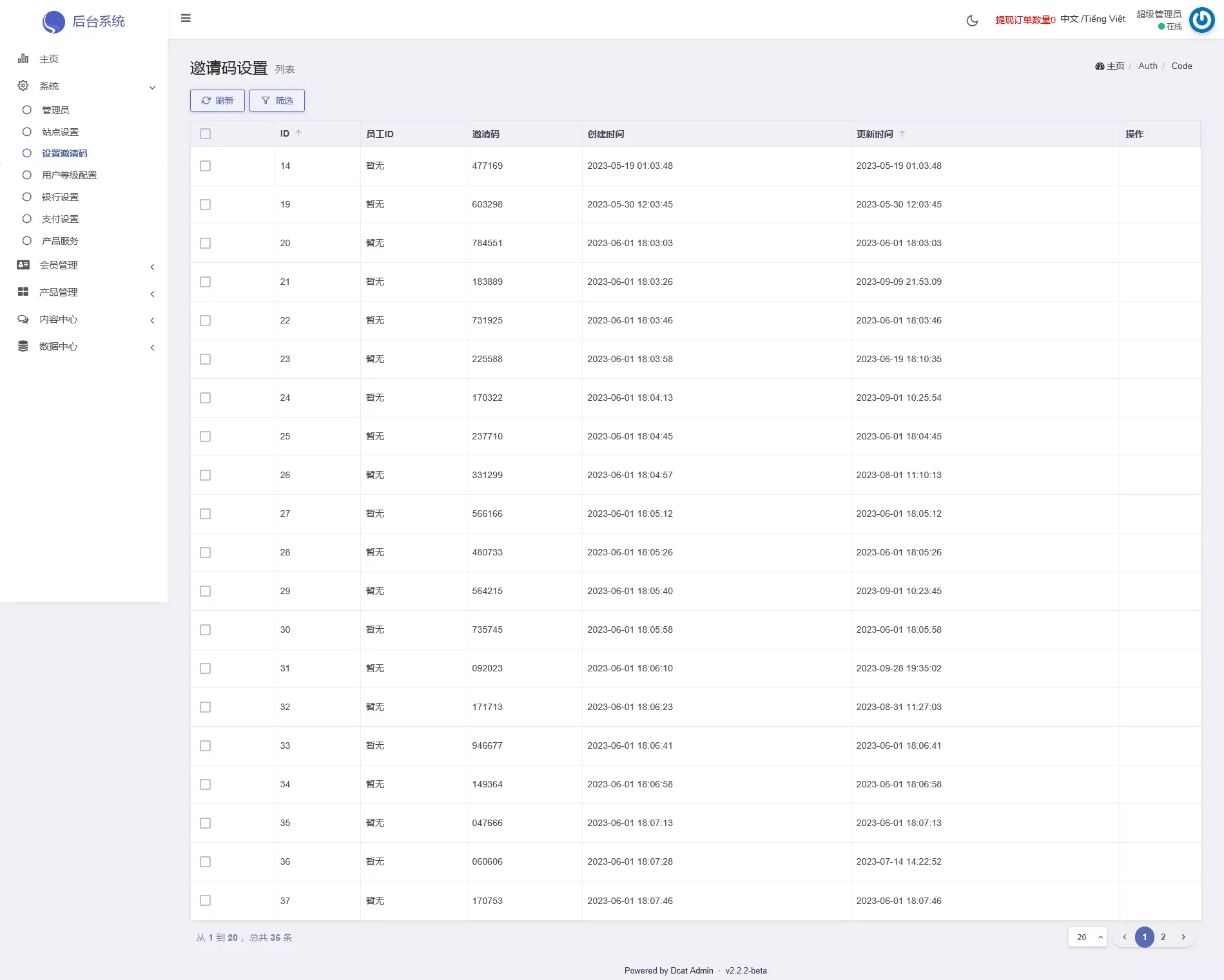The image size is (1224, 980).
Task: Sort by 更新时间 column arrow icon
Action: [x=902, y=134]
